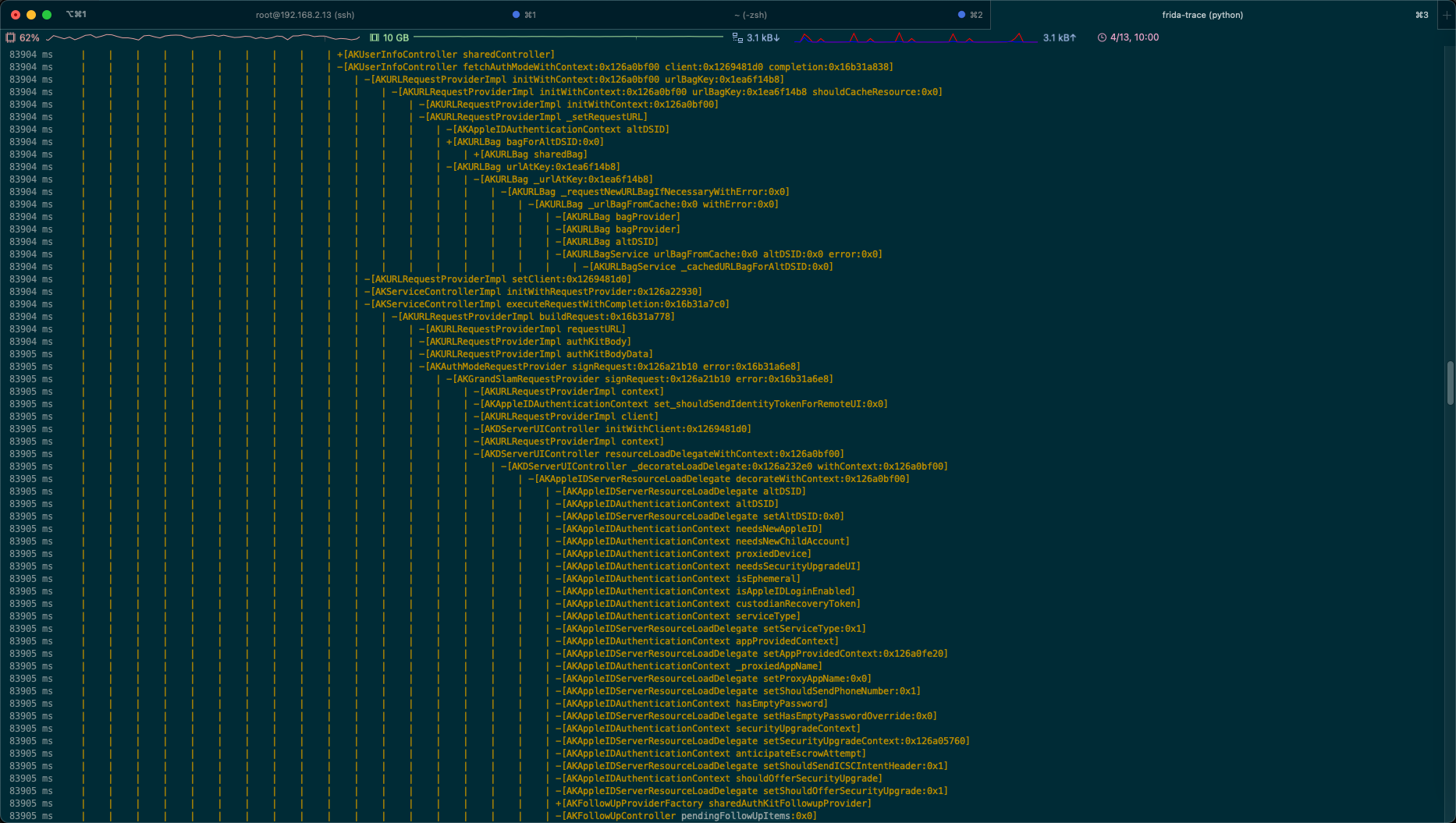Viewport: 1456px width, 823px height.
Task: Click the pendingFollowUpItems:0x0 line
Action: pos(686,816)
